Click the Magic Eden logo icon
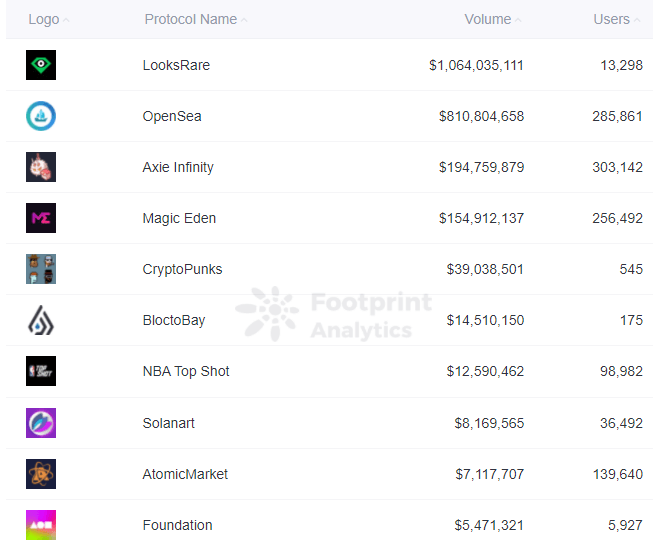Screen dimensions: 658x550 pyautogui.click(x=41, y=218)
